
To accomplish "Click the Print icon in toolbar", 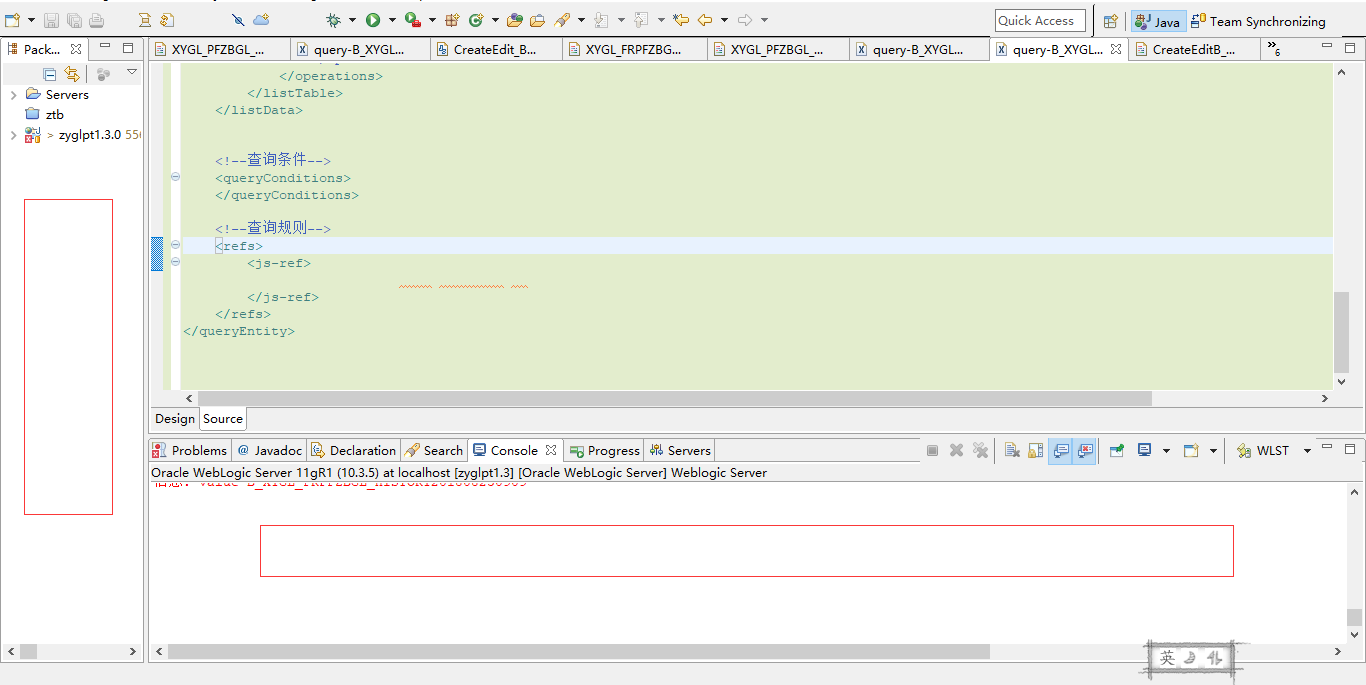I will pyautogui.click(x=96, y=20).
